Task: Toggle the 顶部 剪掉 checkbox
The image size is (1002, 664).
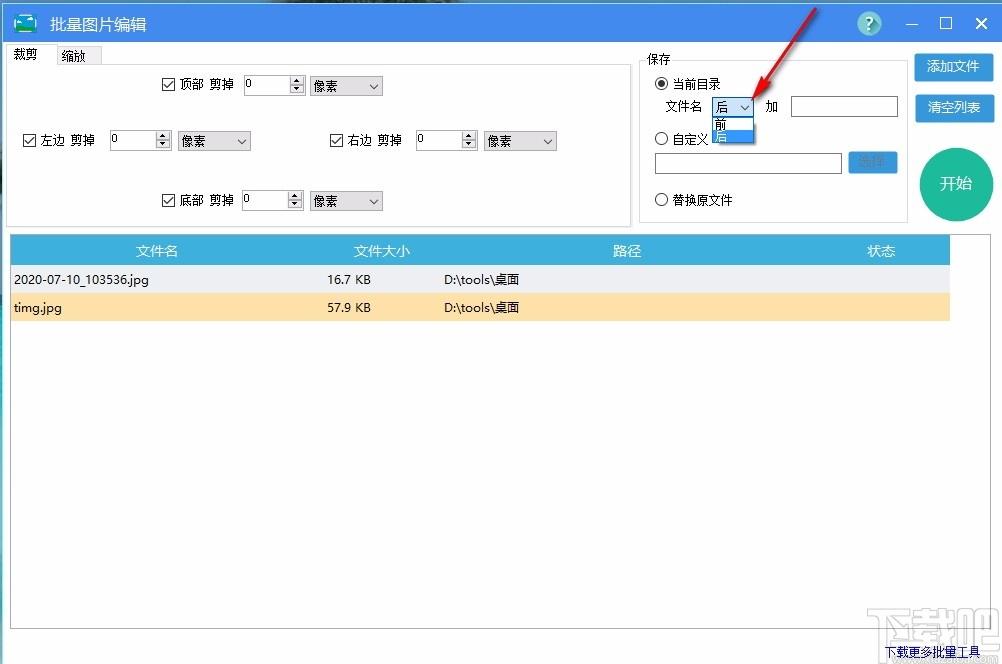Action: click(x=168, y=84)
